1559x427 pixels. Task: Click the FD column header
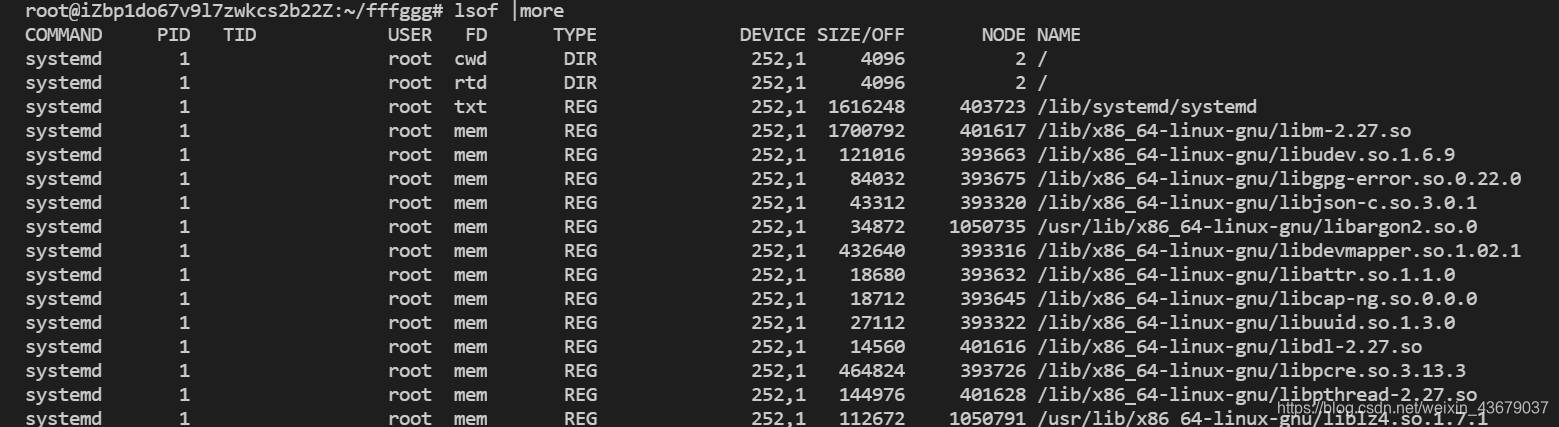(476, 35)
